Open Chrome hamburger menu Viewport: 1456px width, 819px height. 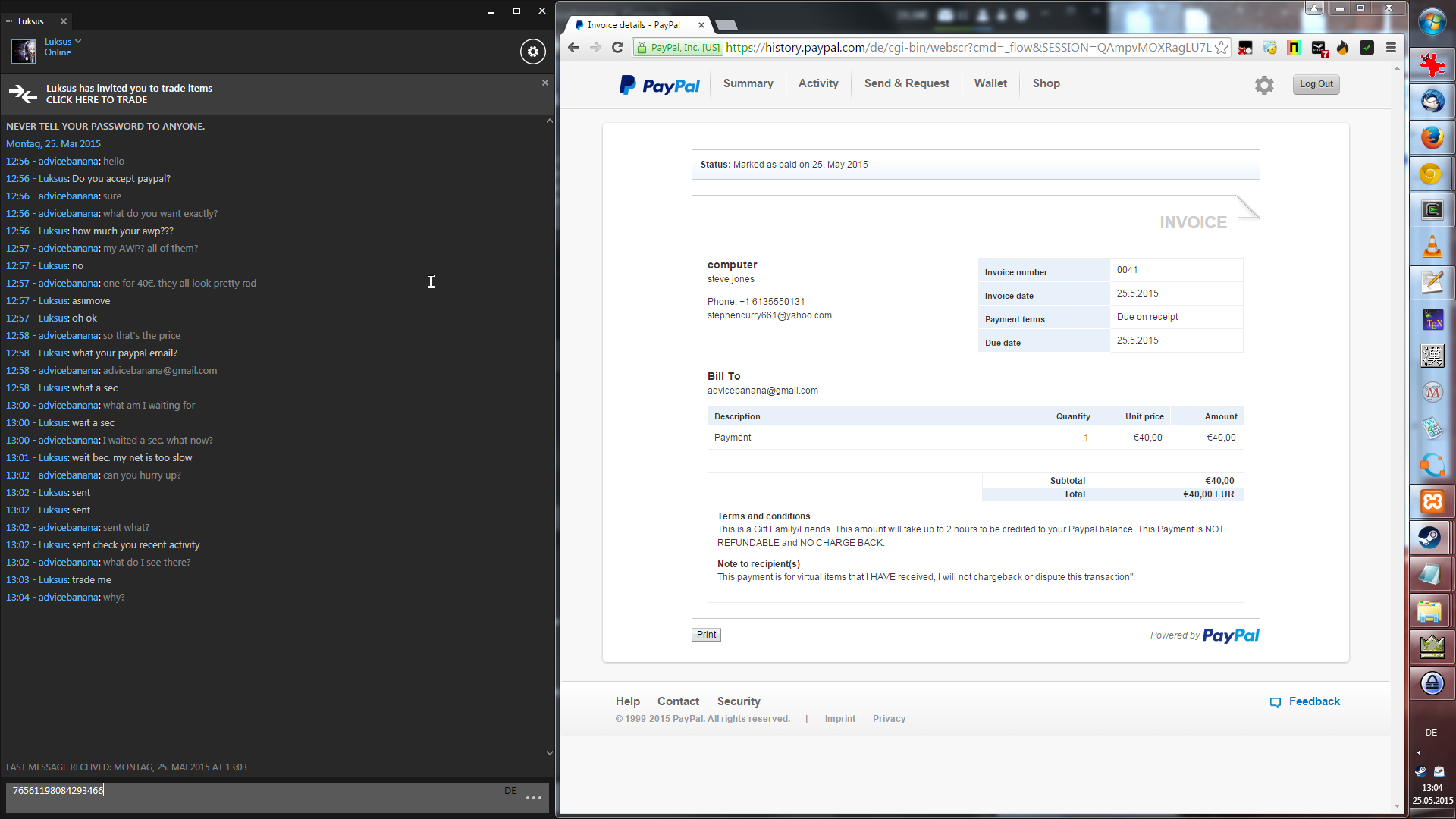tap(1391, 48)
